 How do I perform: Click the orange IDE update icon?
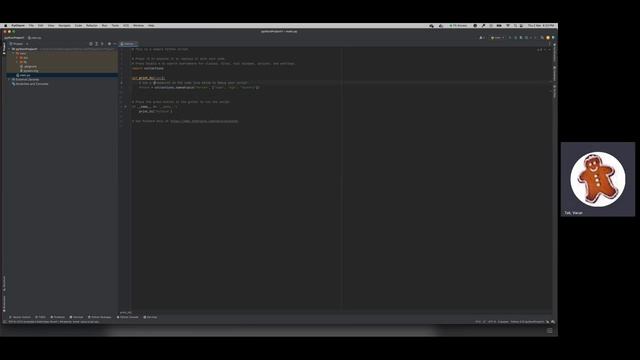pos(548,38)
